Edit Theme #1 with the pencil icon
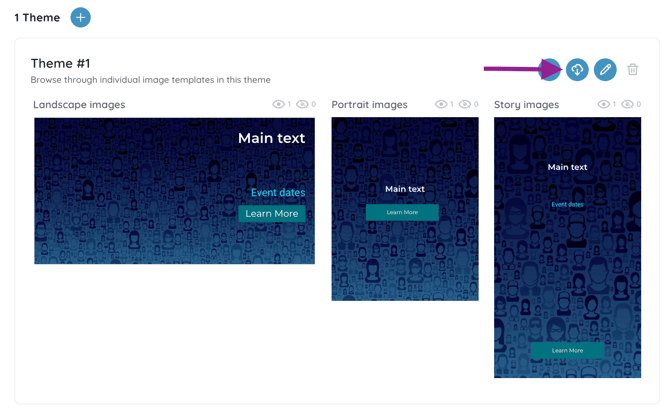670x418 pixels. pyautogui.click(x=605, y=69)
